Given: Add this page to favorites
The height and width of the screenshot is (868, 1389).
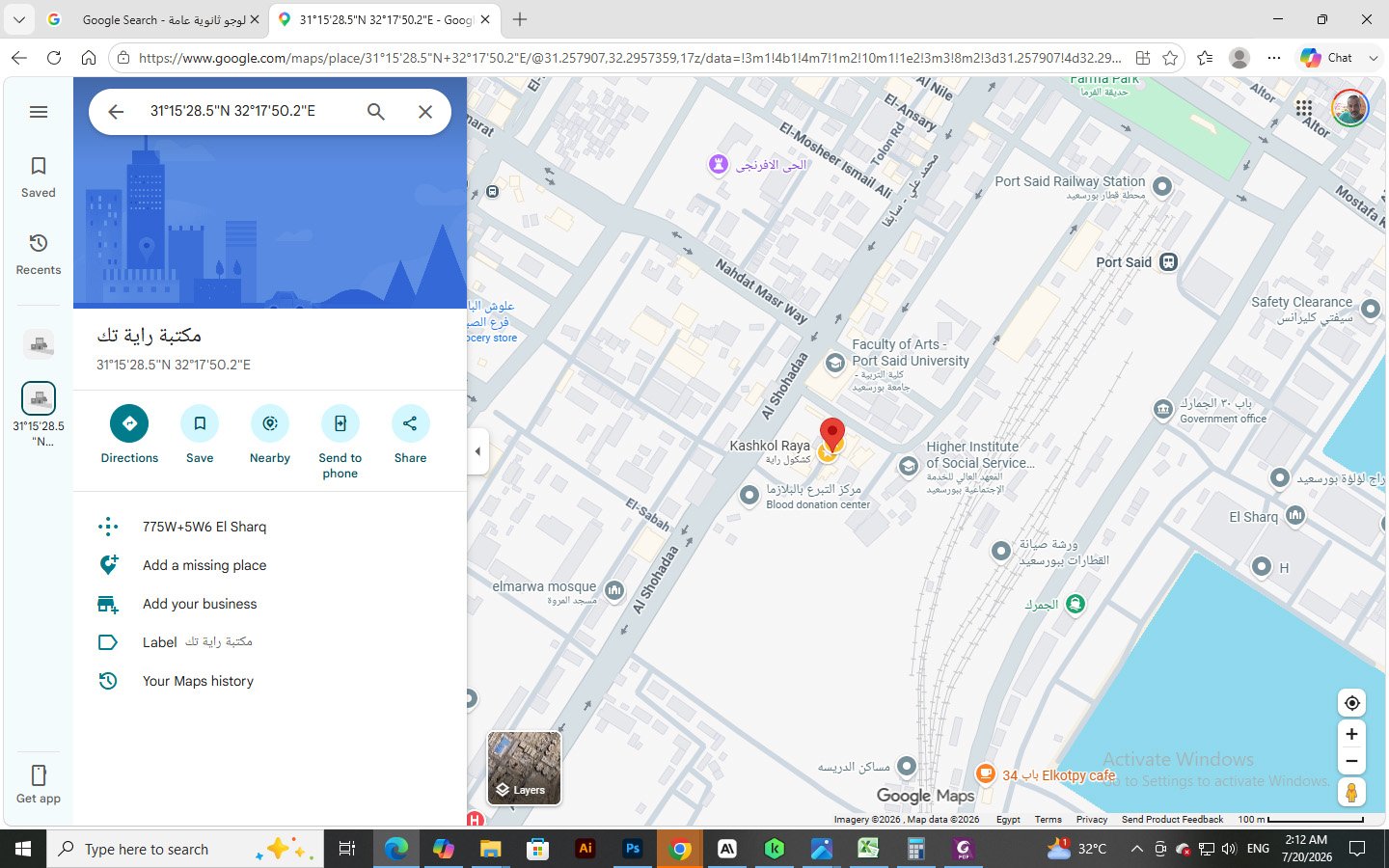Looking at the screenshot, I should (1170, 58).
